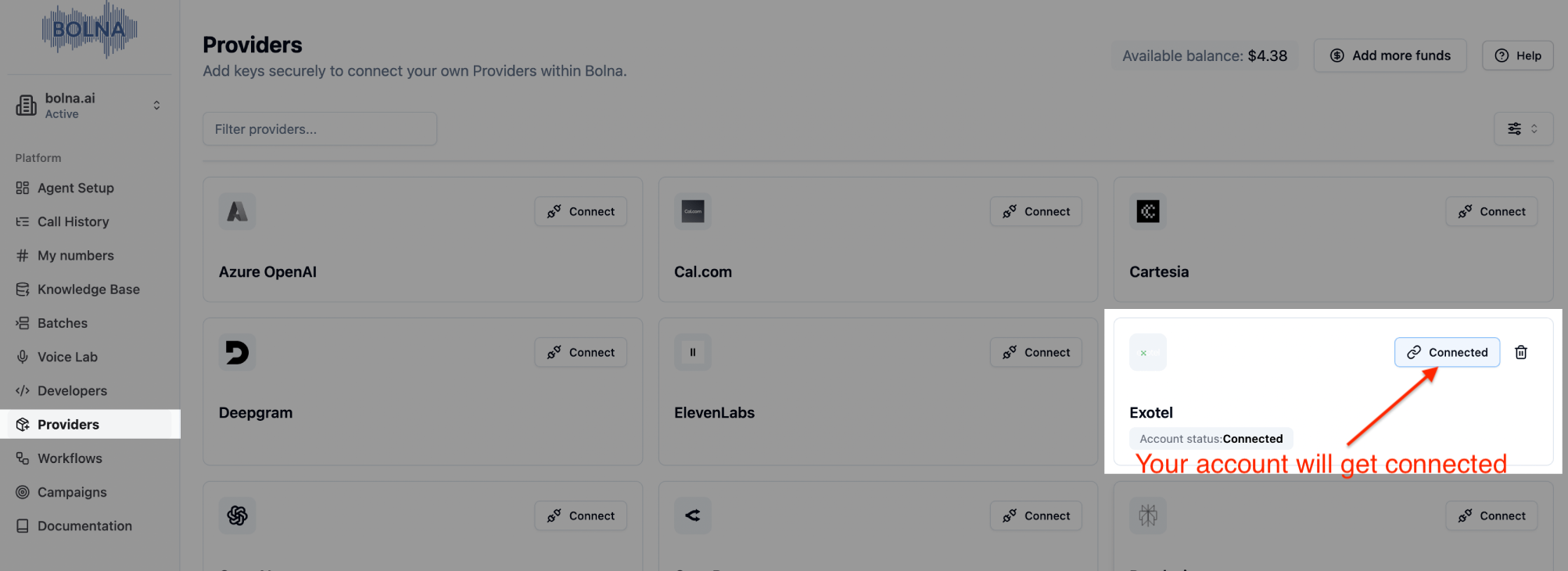Toggle the Cartesia Connect state
The image size is (1568, 571).
click(1491, 211)
